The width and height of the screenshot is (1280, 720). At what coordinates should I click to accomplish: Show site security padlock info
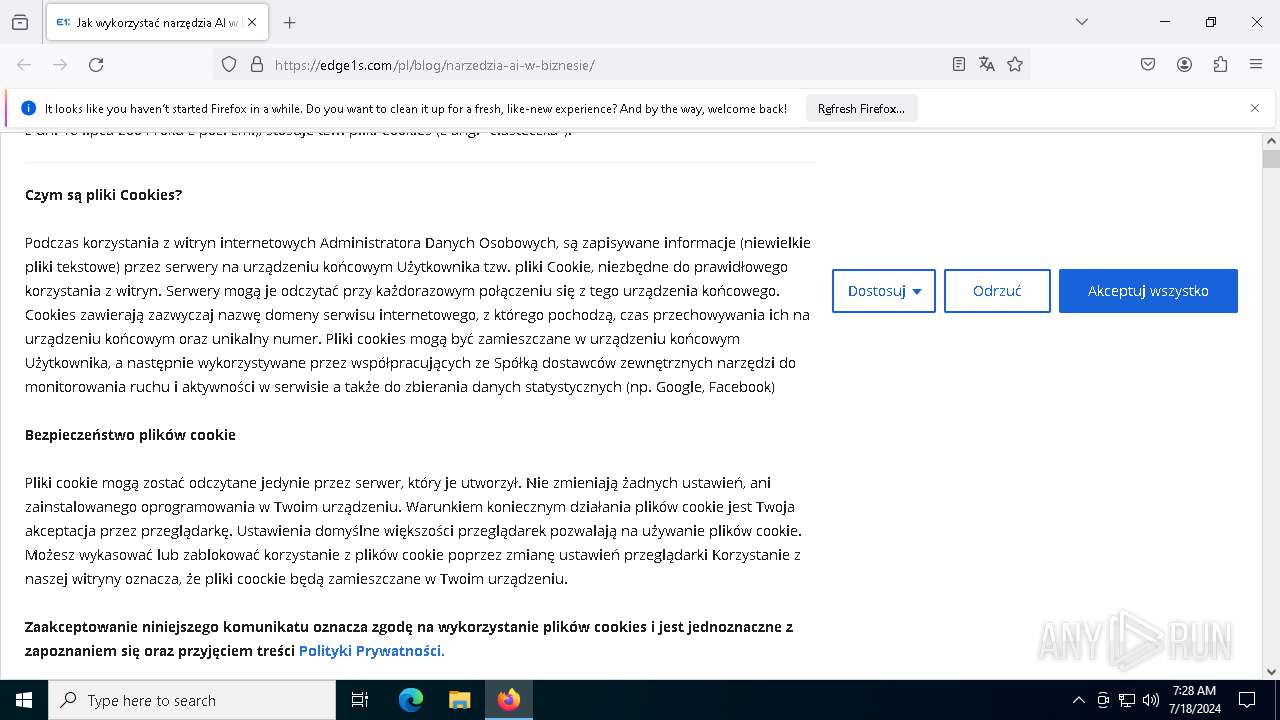[x=257, y=64]
